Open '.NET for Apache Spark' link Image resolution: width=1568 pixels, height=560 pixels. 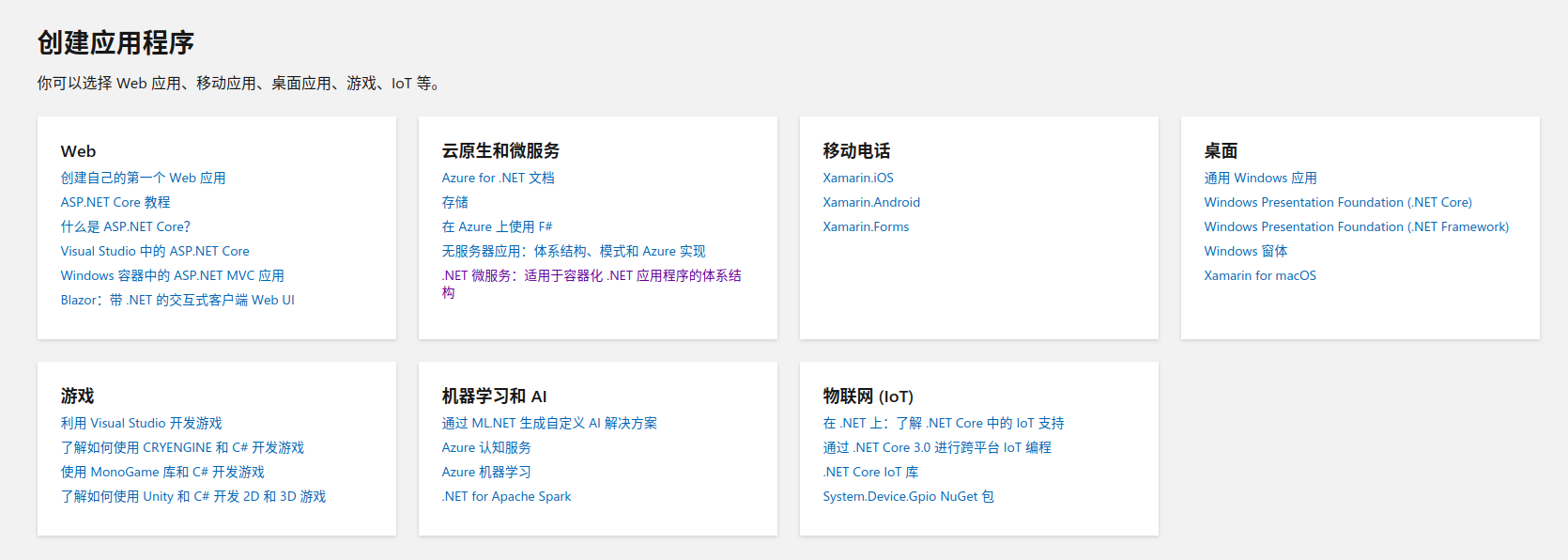506,496
